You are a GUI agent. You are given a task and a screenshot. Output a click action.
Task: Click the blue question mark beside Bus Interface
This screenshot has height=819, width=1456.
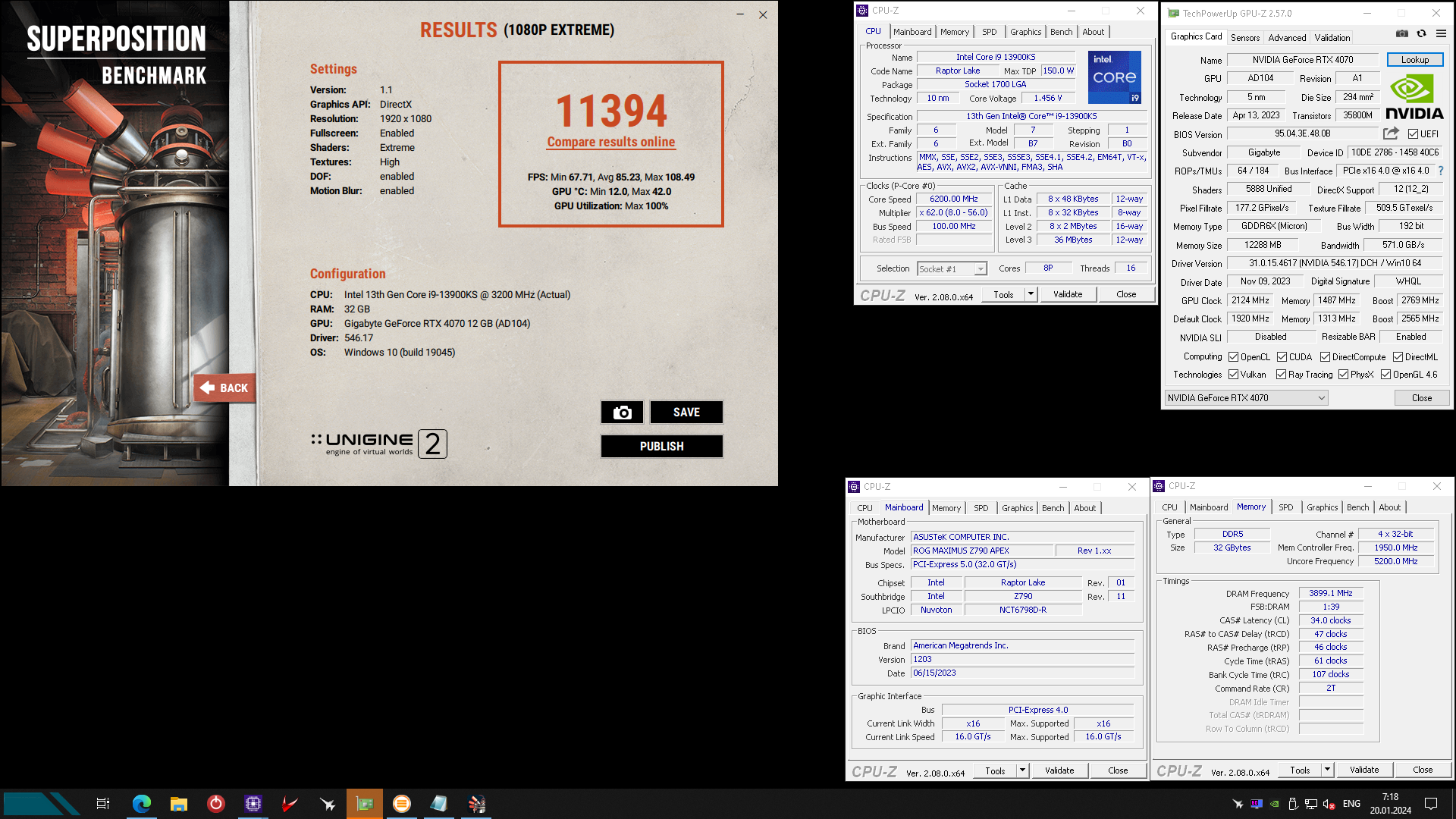(x=1441, y=171)
